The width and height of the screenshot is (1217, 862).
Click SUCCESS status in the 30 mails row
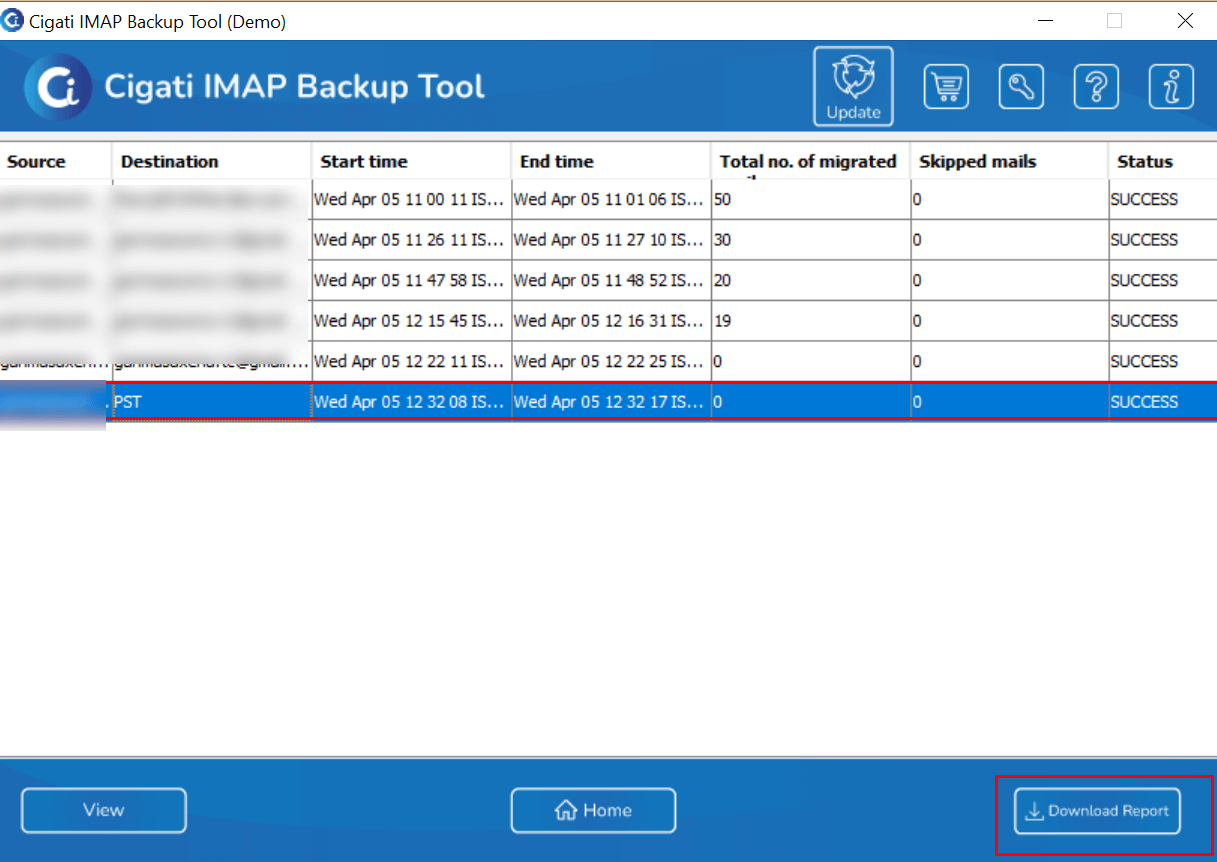[1163, 240]
